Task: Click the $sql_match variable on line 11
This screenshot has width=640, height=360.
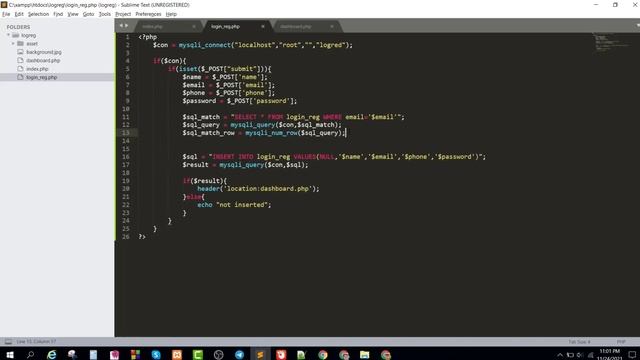Action: (201, 117)
